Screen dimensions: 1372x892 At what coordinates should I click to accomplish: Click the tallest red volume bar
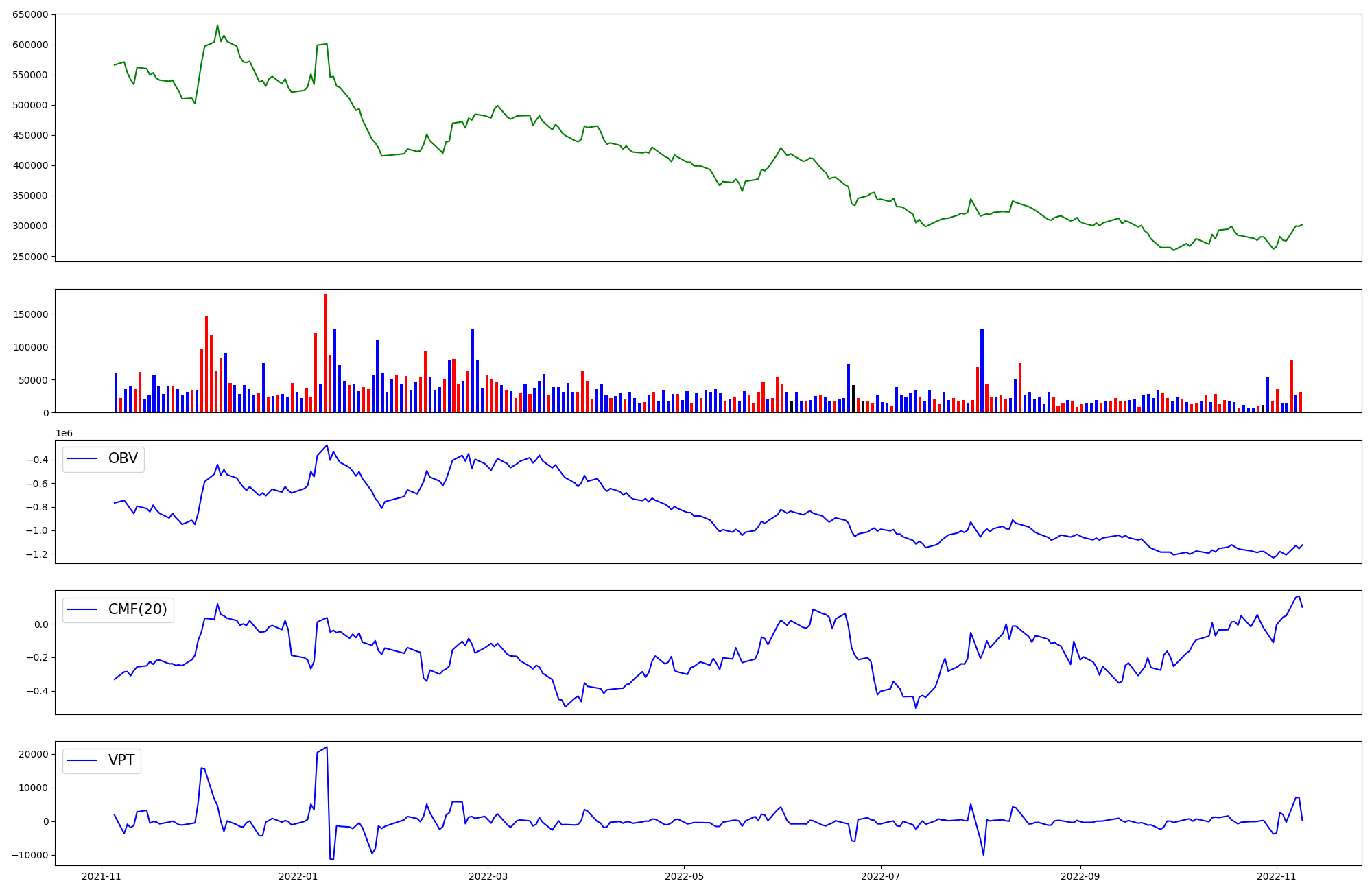[x=325, y=353]
